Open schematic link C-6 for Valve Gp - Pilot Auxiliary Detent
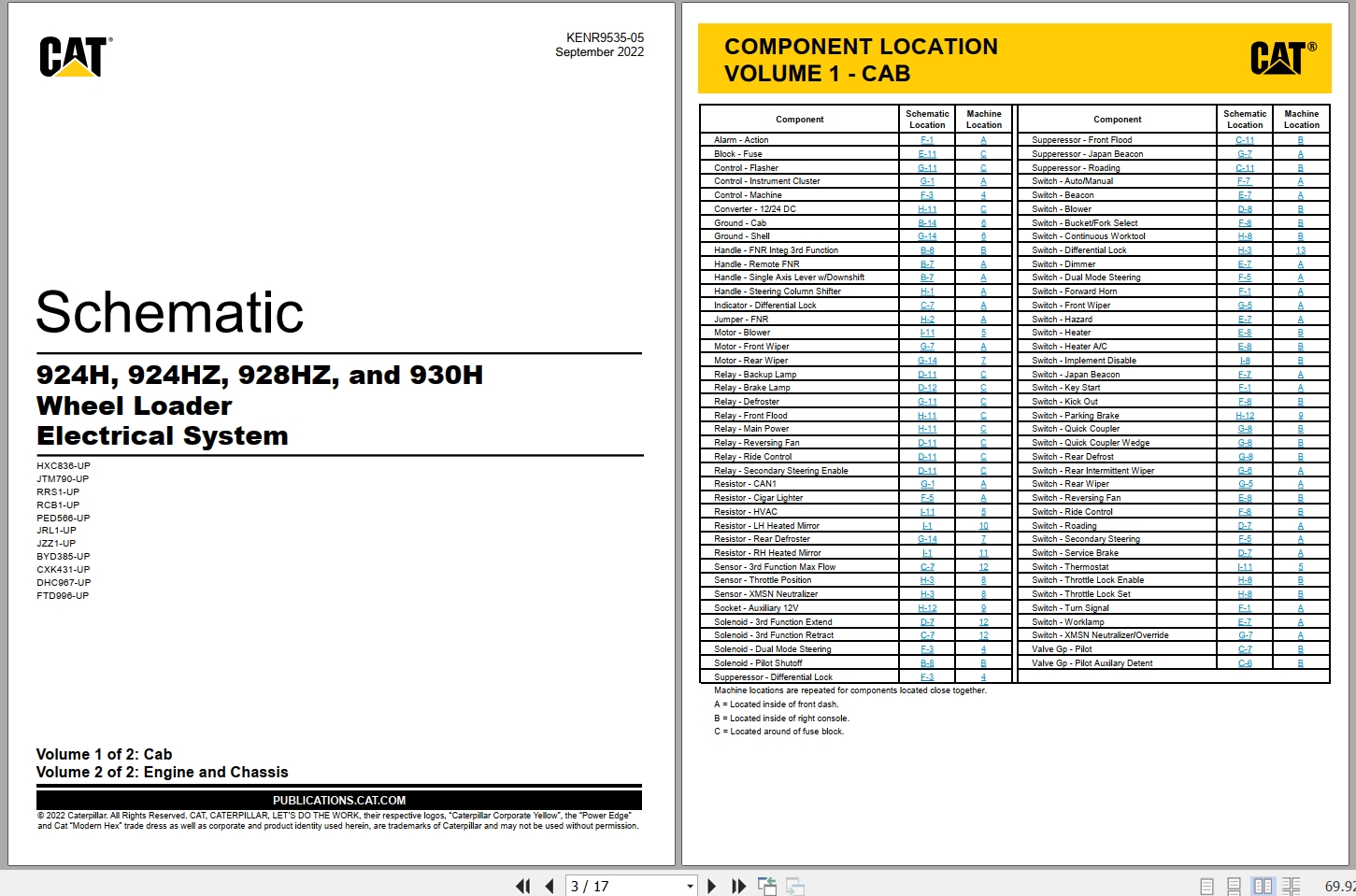 click(x=1245, y=663)
